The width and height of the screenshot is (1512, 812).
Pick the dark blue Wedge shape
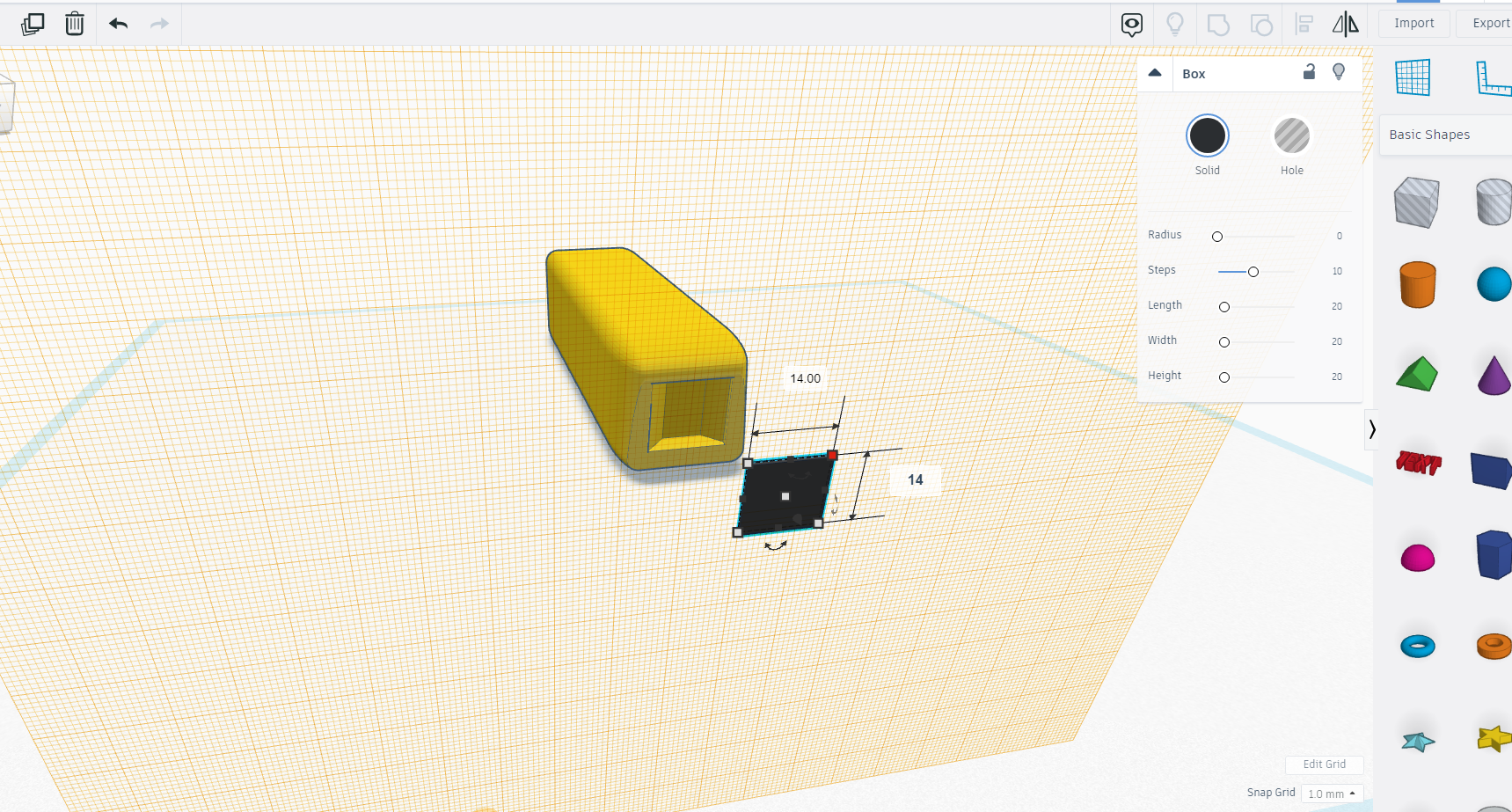coord(1492,470)
